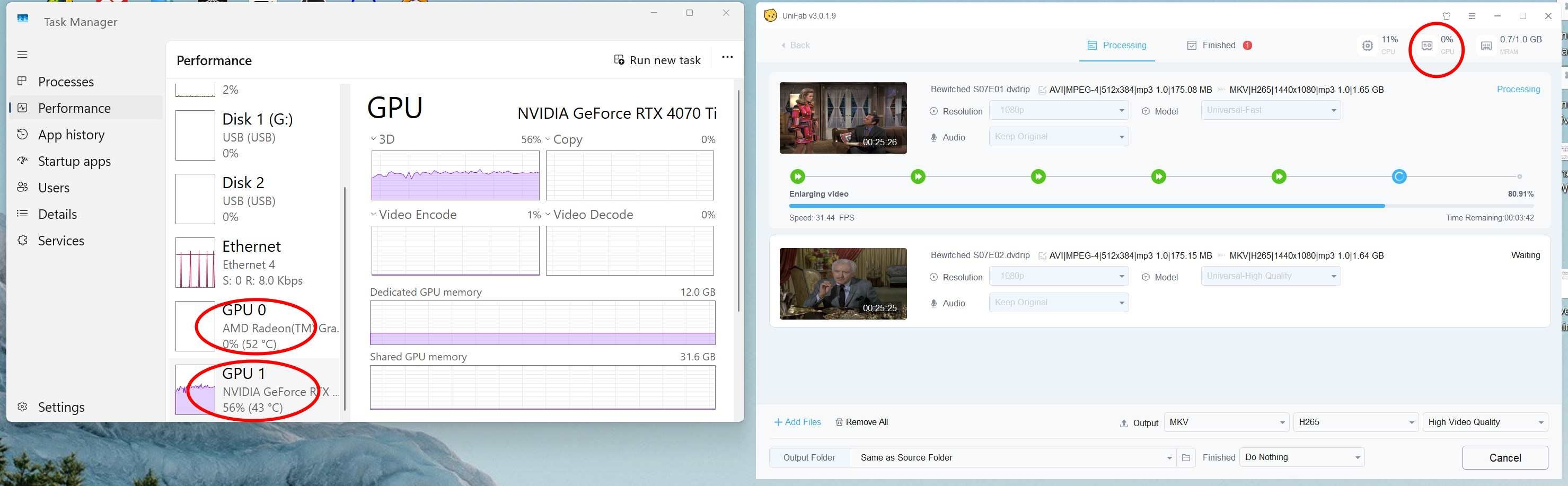Open the High Video Quality dropdown
Screen dimensions: 1568x486
point(1485,422)
